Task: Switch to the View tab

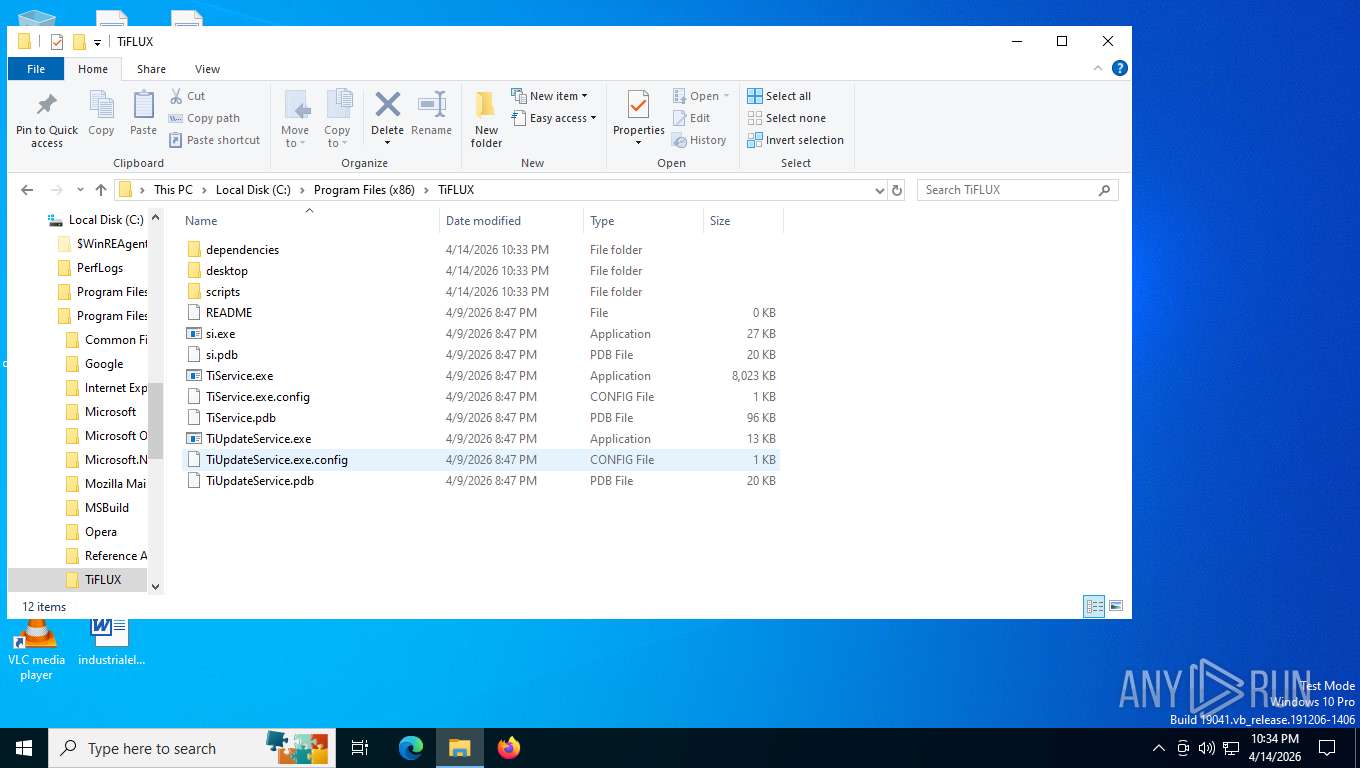Action: click(207, 69)
